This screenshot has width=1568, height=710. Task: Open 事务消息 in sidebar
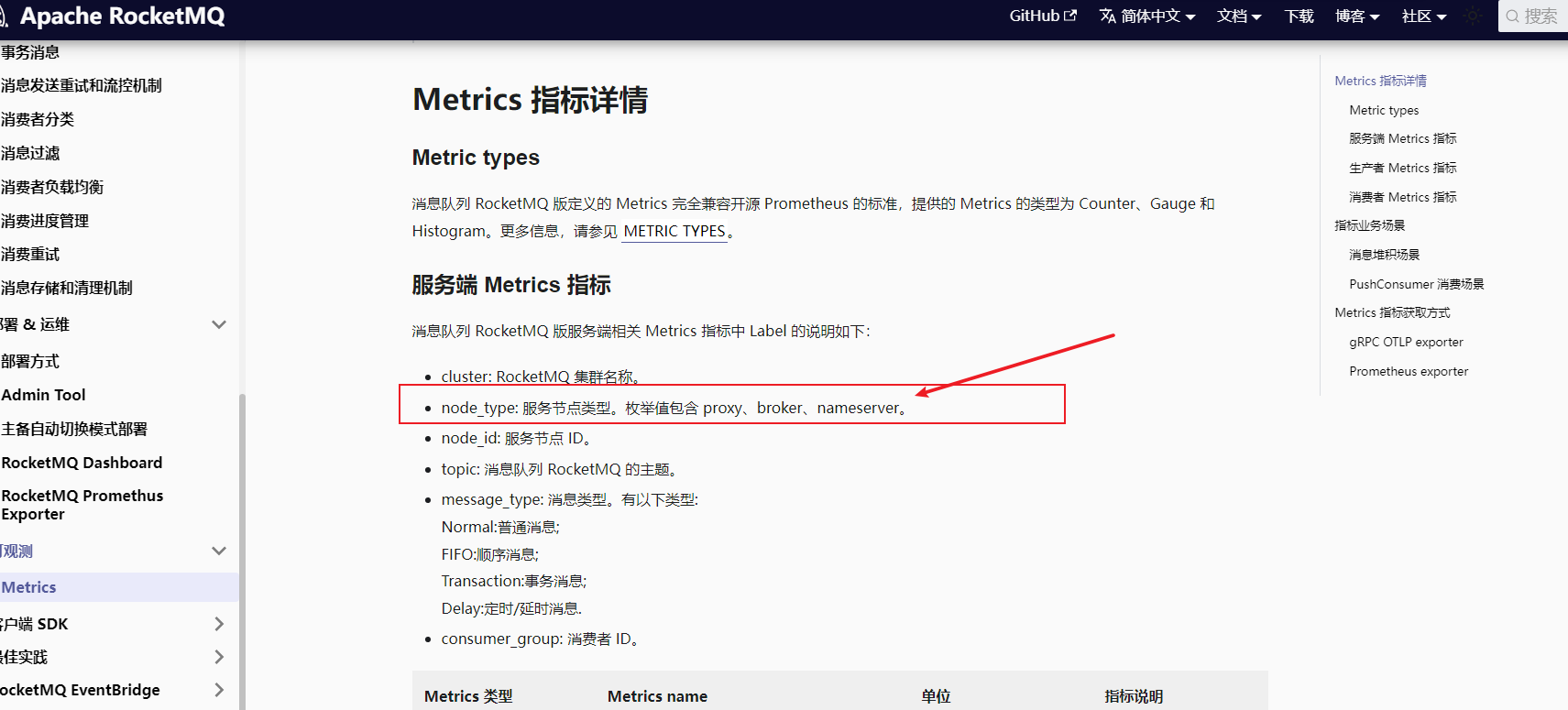[x=30, y=52]
